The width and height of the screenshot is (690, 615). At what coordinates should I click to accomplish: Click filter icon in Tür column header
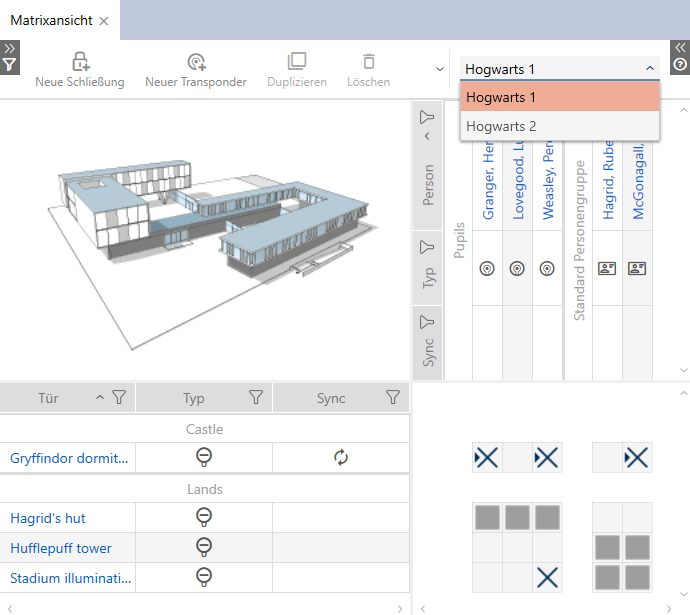coord(119,398)
